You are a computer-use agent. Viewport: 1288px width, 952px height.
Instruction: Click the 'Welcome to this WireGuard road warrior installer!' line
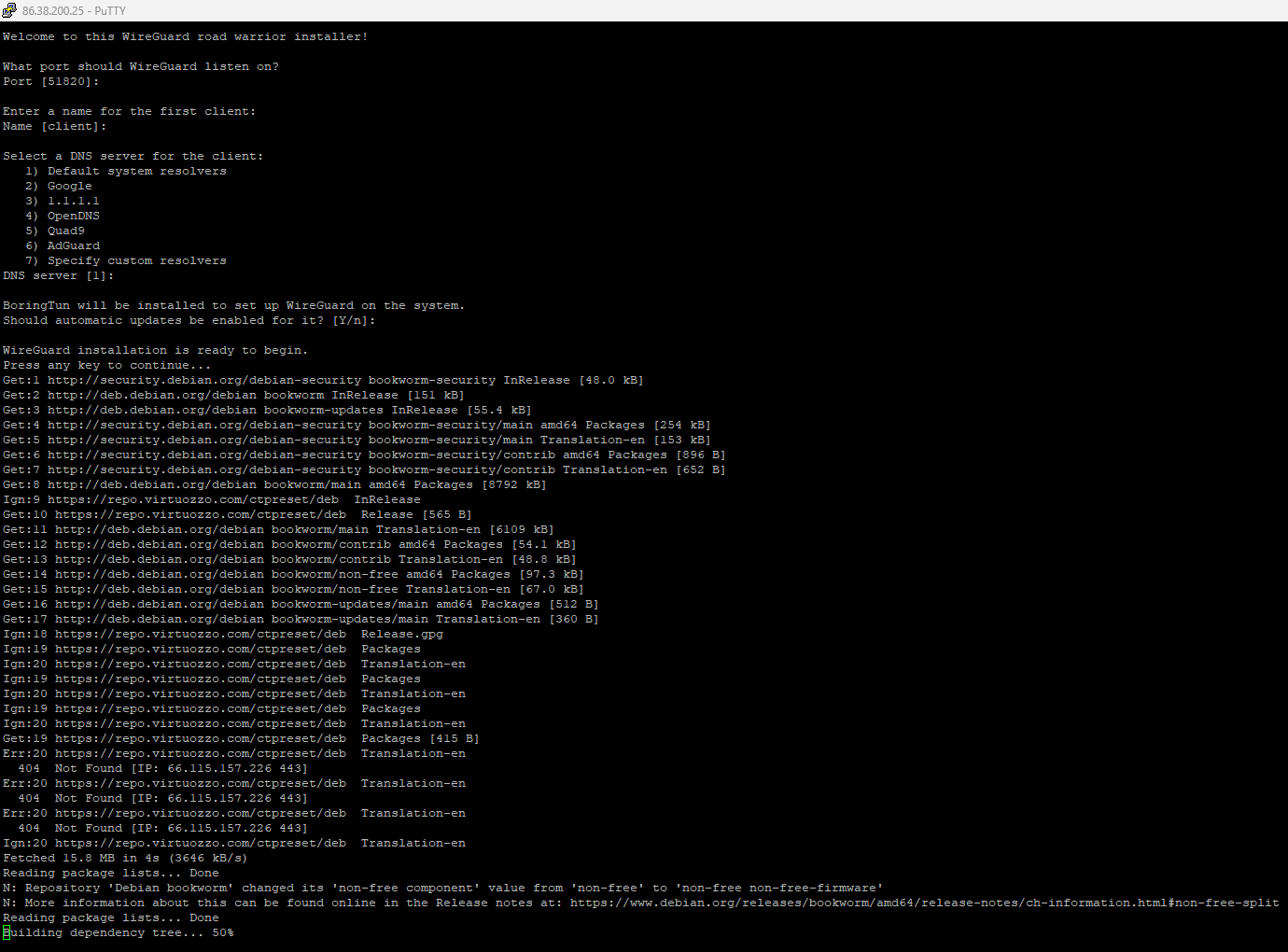click(185, 36)
